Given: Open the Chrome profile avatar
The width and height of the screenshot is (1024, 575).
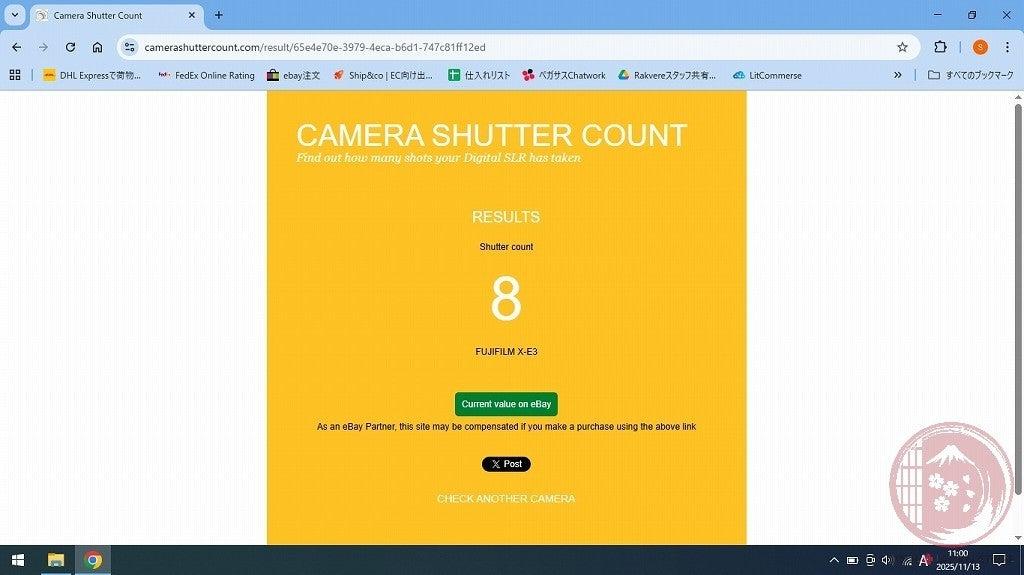Looking at the screenshot, I should [980, 47].
